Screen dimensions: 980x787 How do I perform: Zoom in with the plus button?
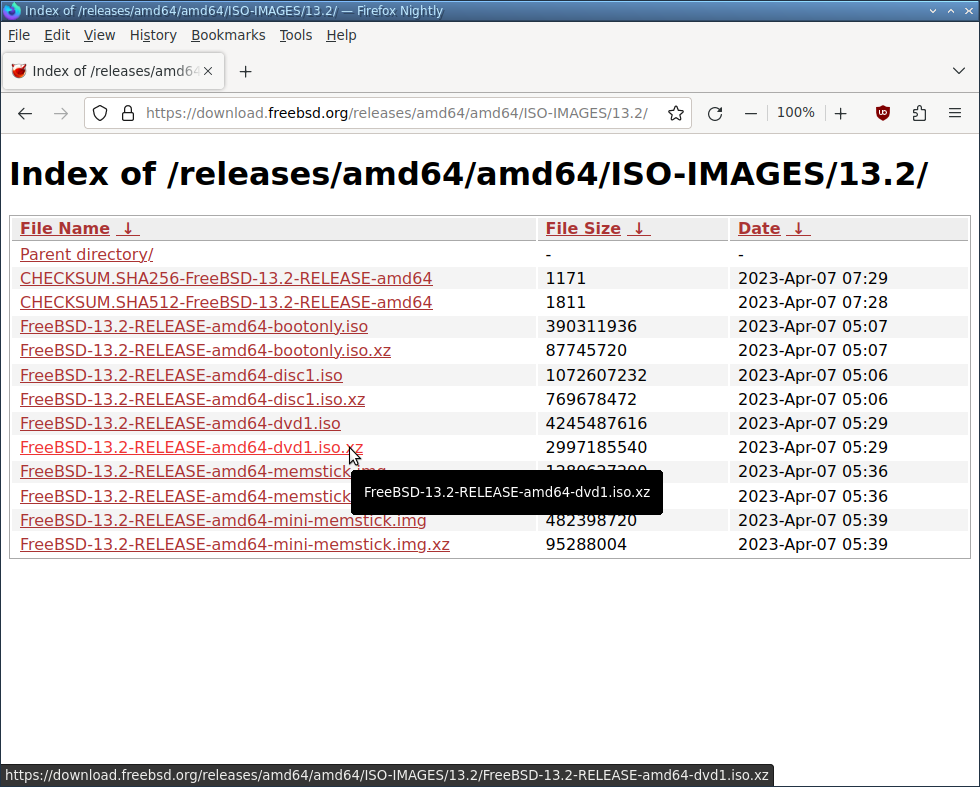coord(841,113)
